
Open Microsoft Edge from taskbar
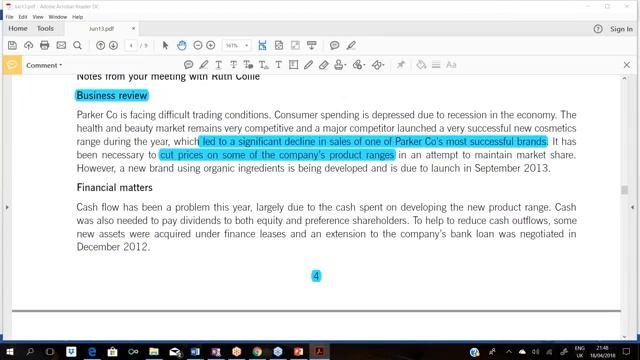pos(92,351)
